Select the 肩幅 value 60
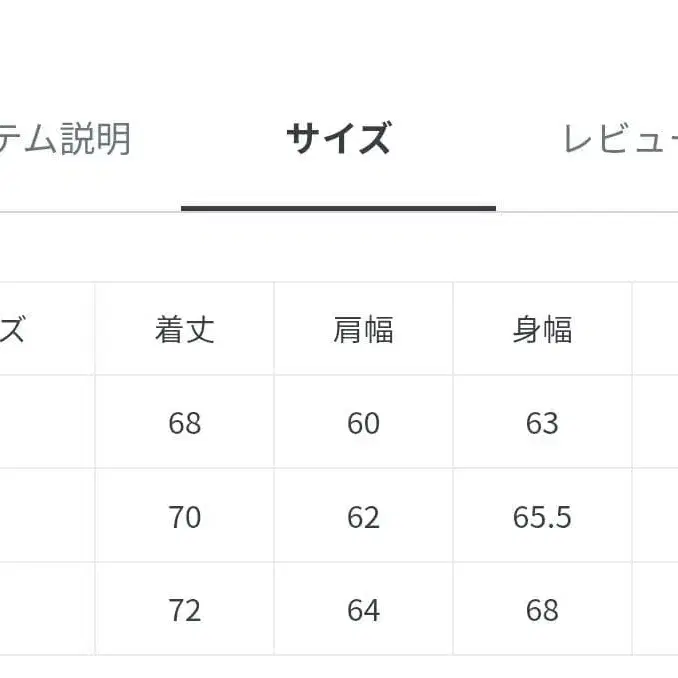 363,423
